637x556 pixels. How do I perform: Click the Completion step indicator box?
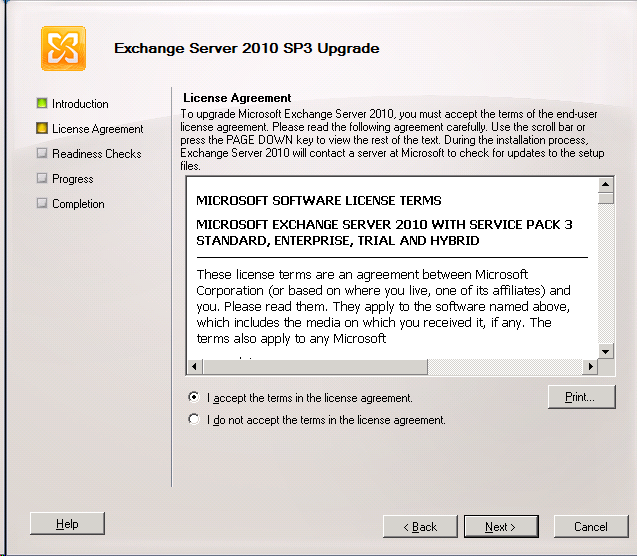pos(42,203)
